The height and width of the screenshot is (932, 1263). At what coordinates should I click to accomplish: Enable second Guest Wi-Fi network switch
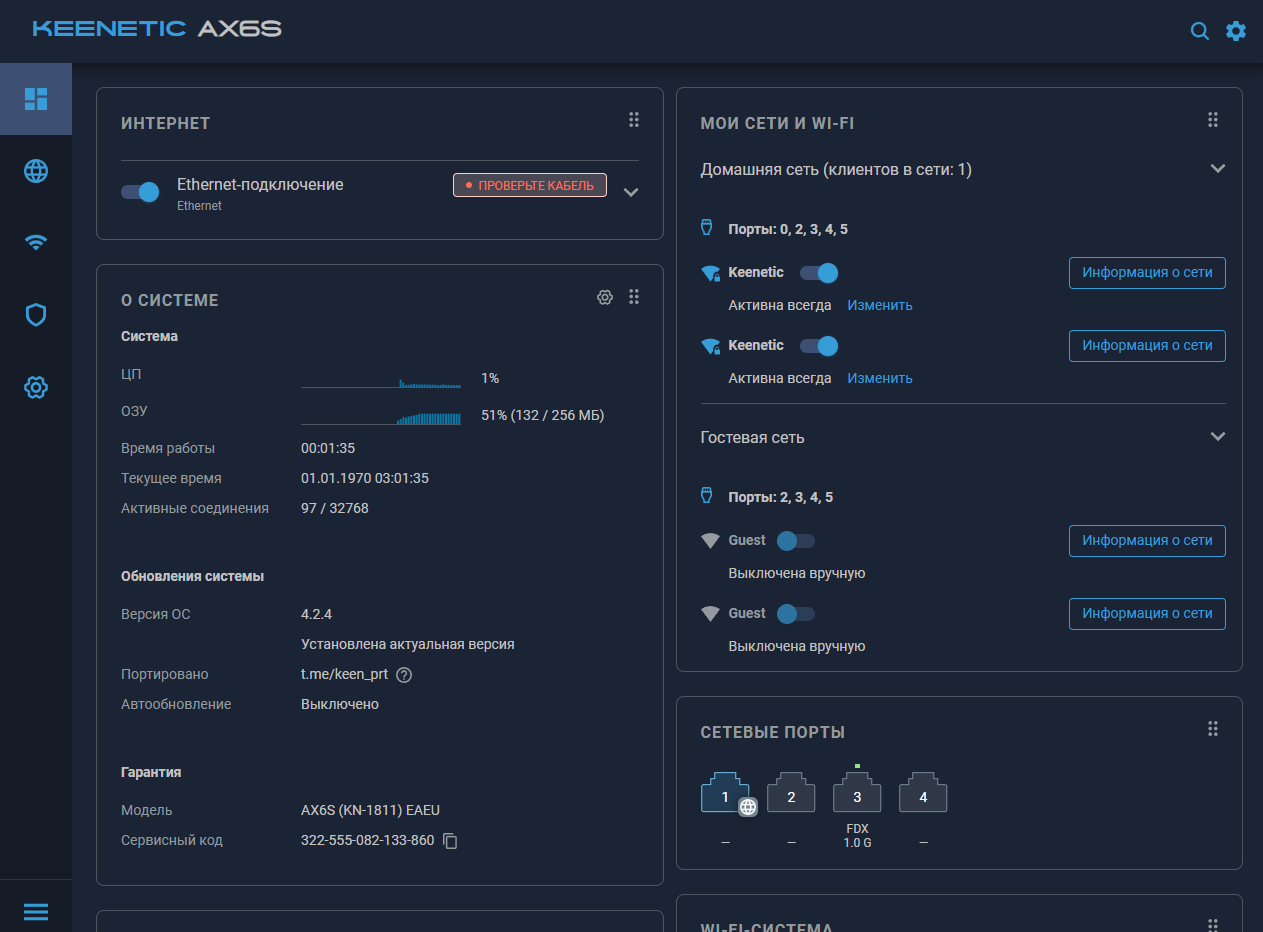(796, 614)
